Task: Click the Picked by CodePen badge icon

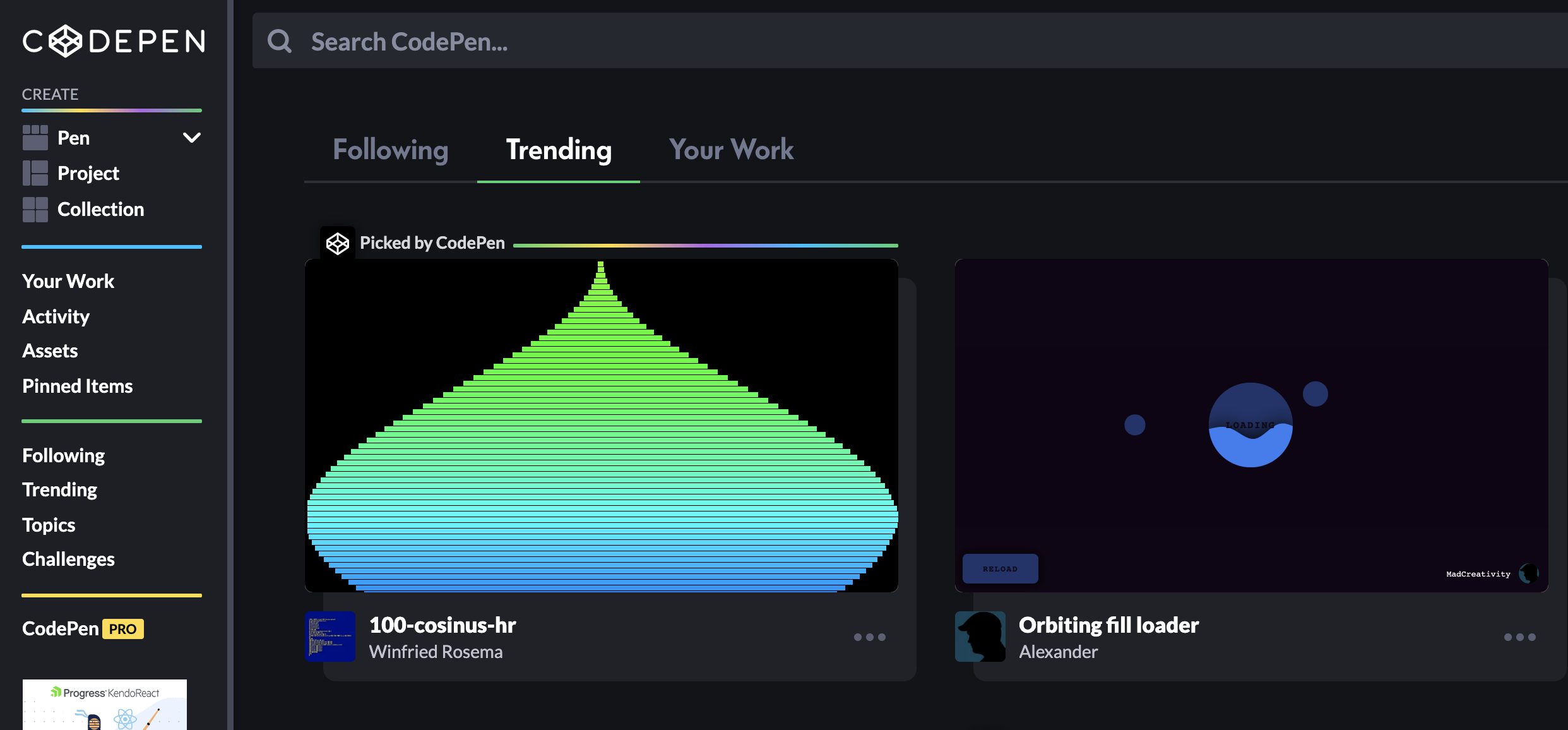Action: click(x=338, y=243)
